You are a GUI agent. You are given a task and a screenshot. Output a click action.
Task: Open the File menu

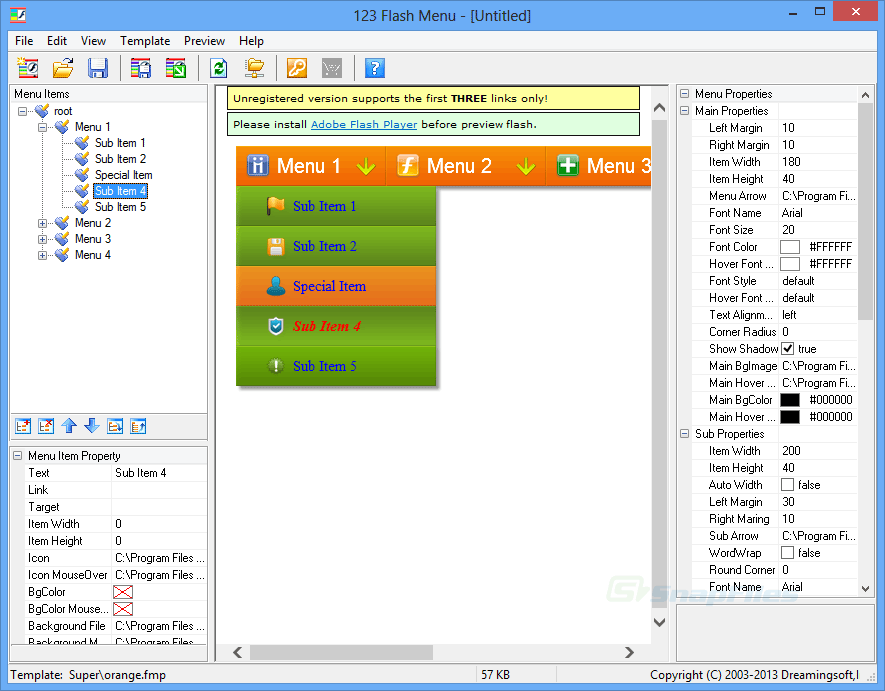[24, 41]
